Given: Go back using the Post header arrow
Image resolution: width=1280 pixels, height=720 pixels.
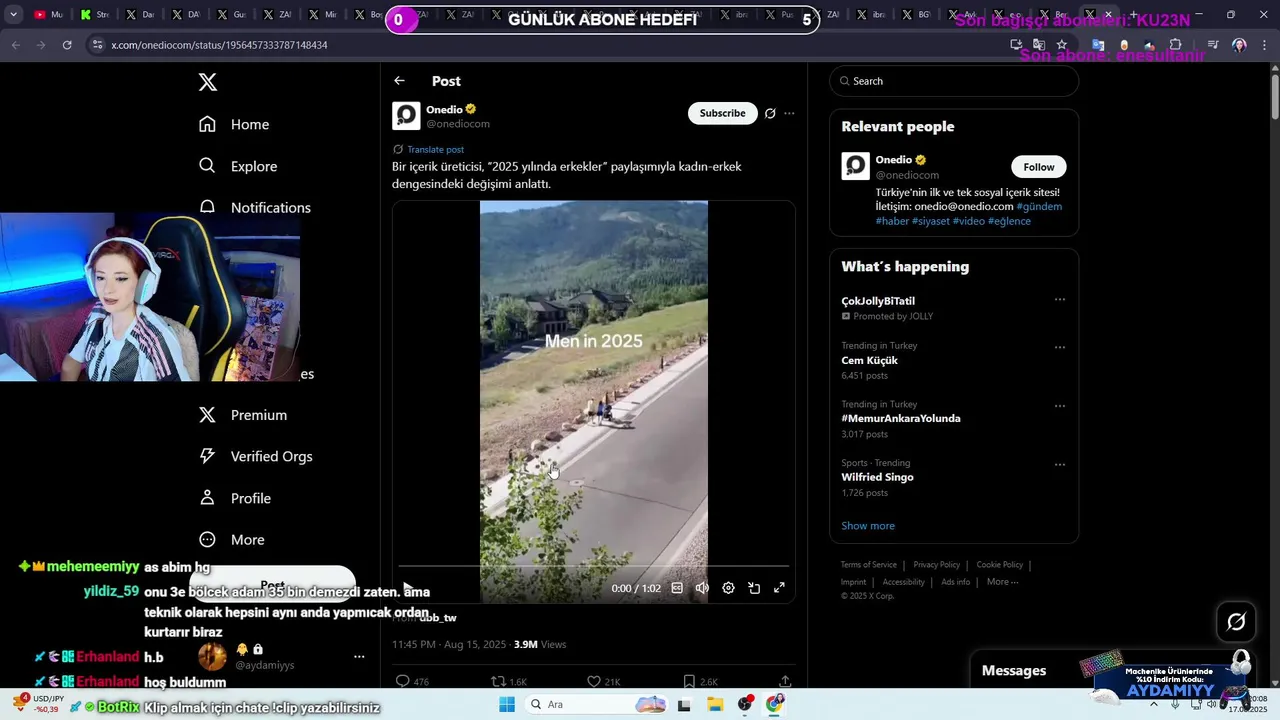Looking at the screenshot, I should (x=399, y=81).
